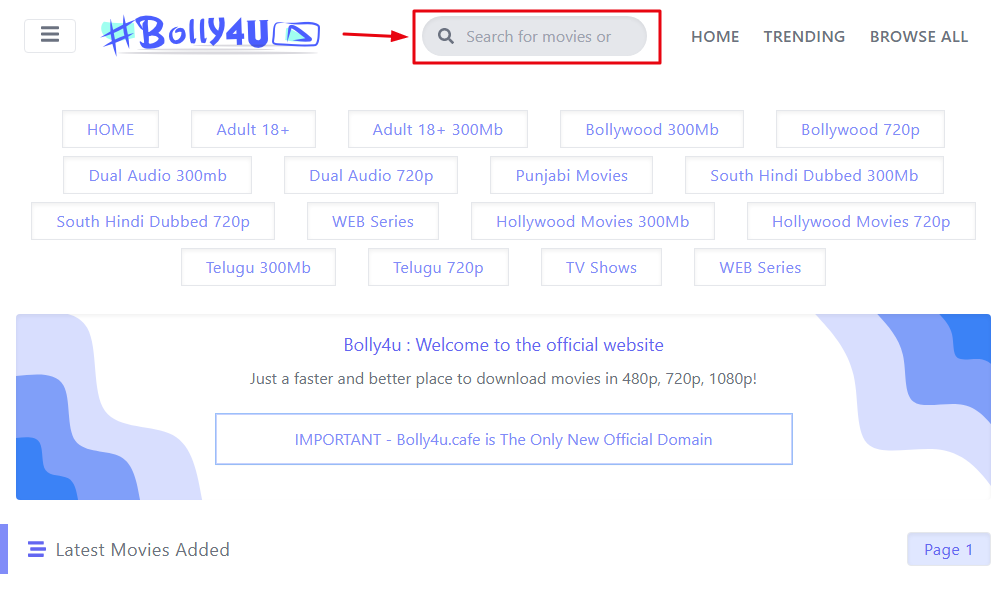The height and width of the screenshot is (598, 996).
Task: Open WEB Series beside South Hindi Dubbed 720p
Action: click(x=373, y=221)
